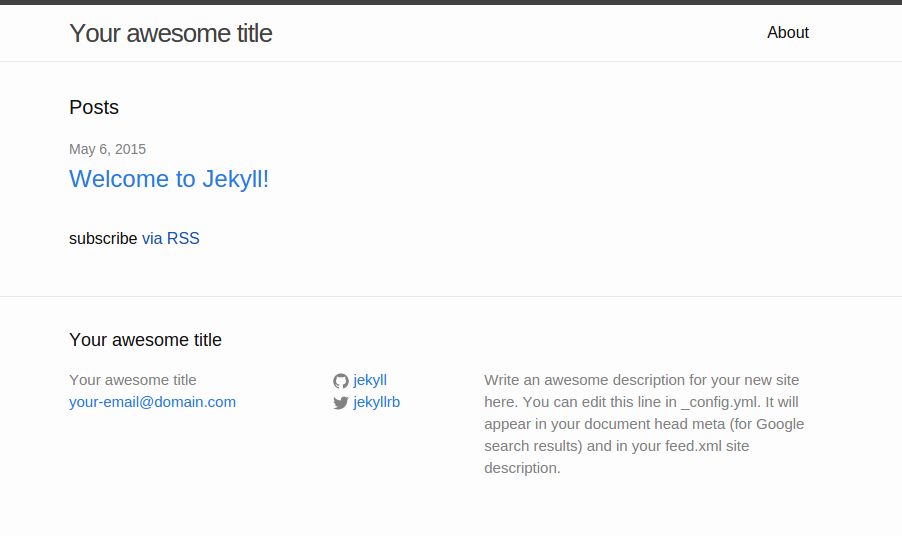Click the word Google in footer description
Screen dimensions: 902x536
(x=780, y=424)
